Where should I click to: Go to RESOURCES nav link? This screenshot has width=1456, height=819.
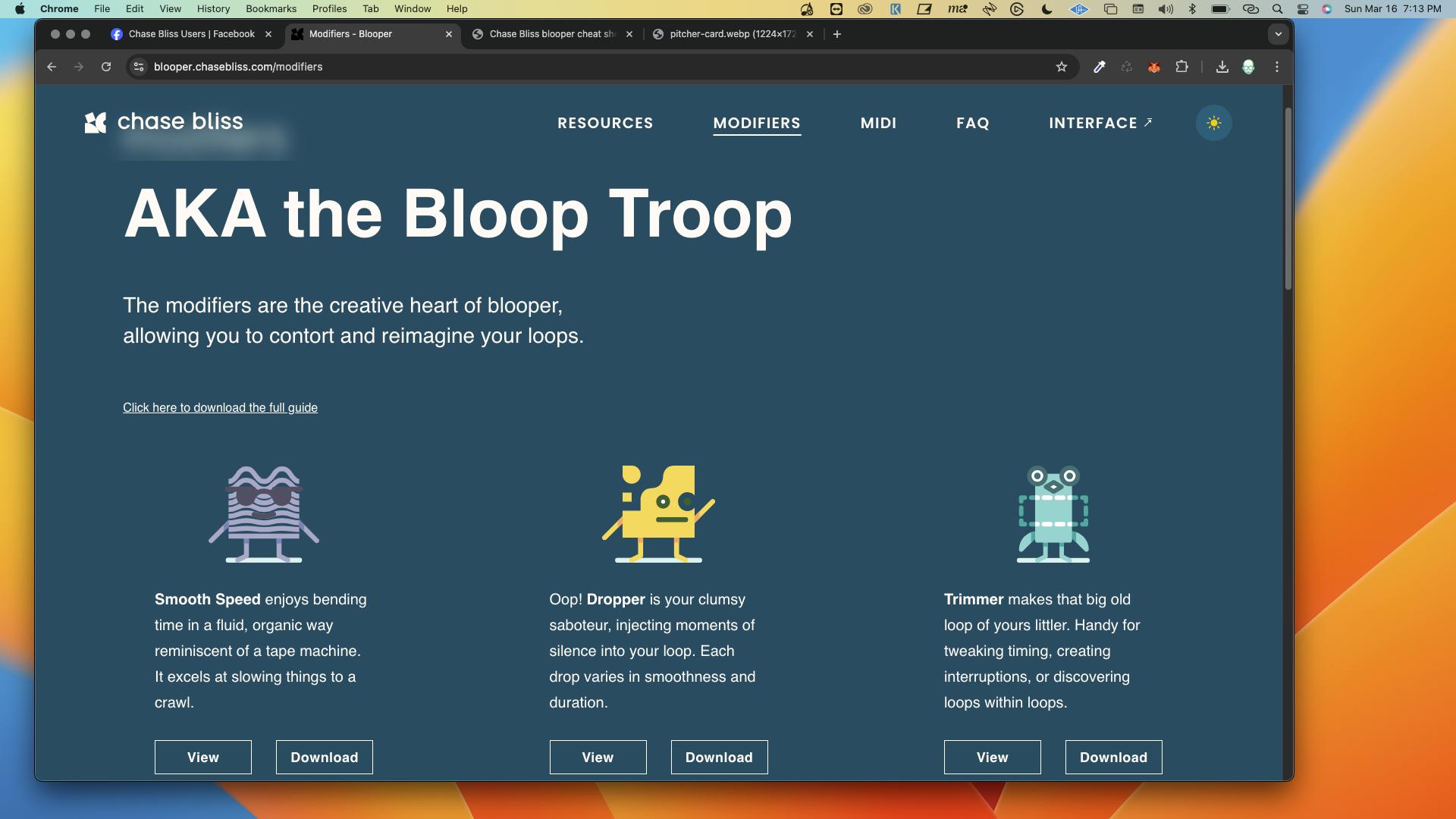point(605,123)
